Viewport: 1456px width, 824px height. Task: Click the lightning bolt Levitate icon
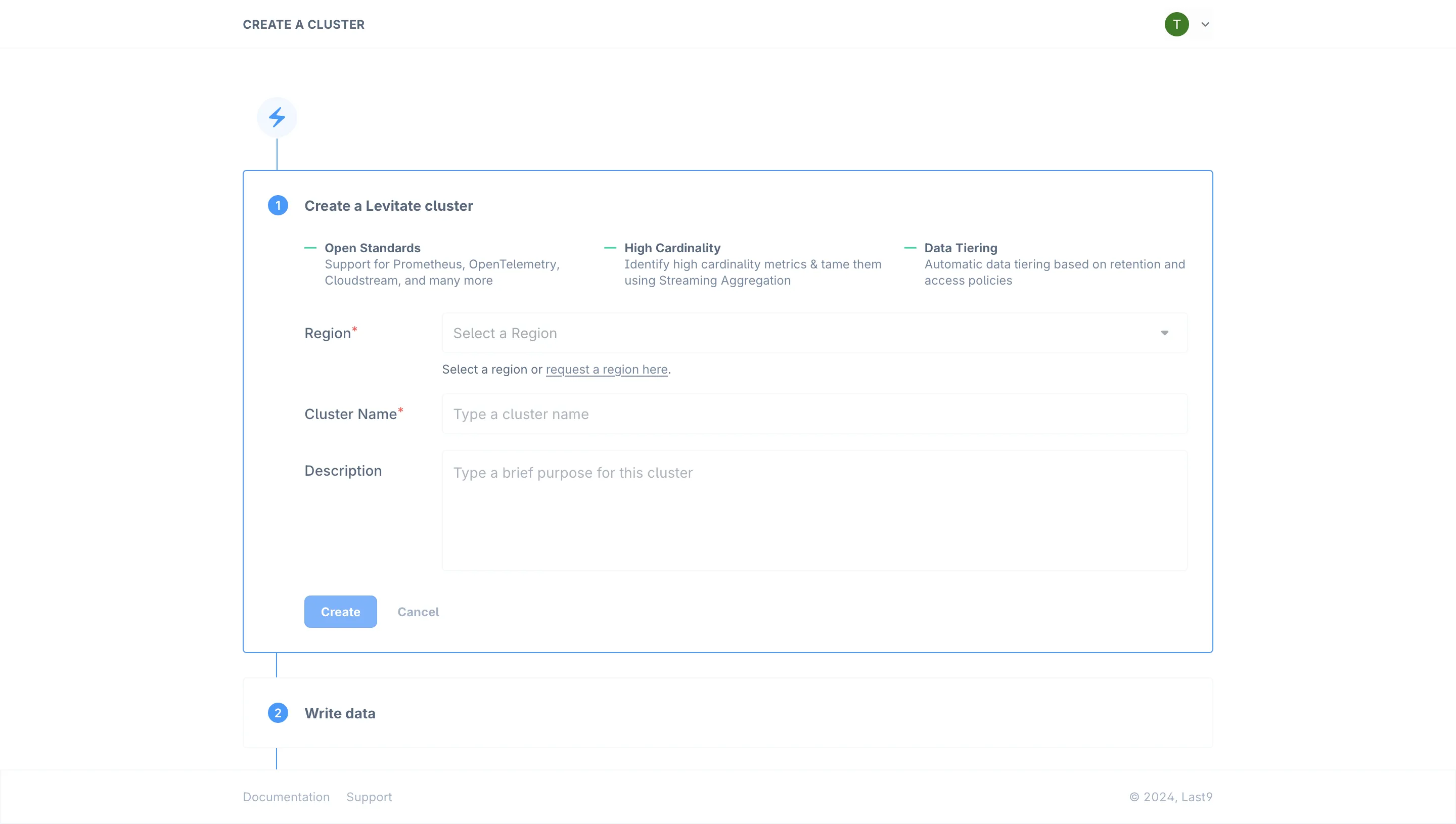(277, 117)
